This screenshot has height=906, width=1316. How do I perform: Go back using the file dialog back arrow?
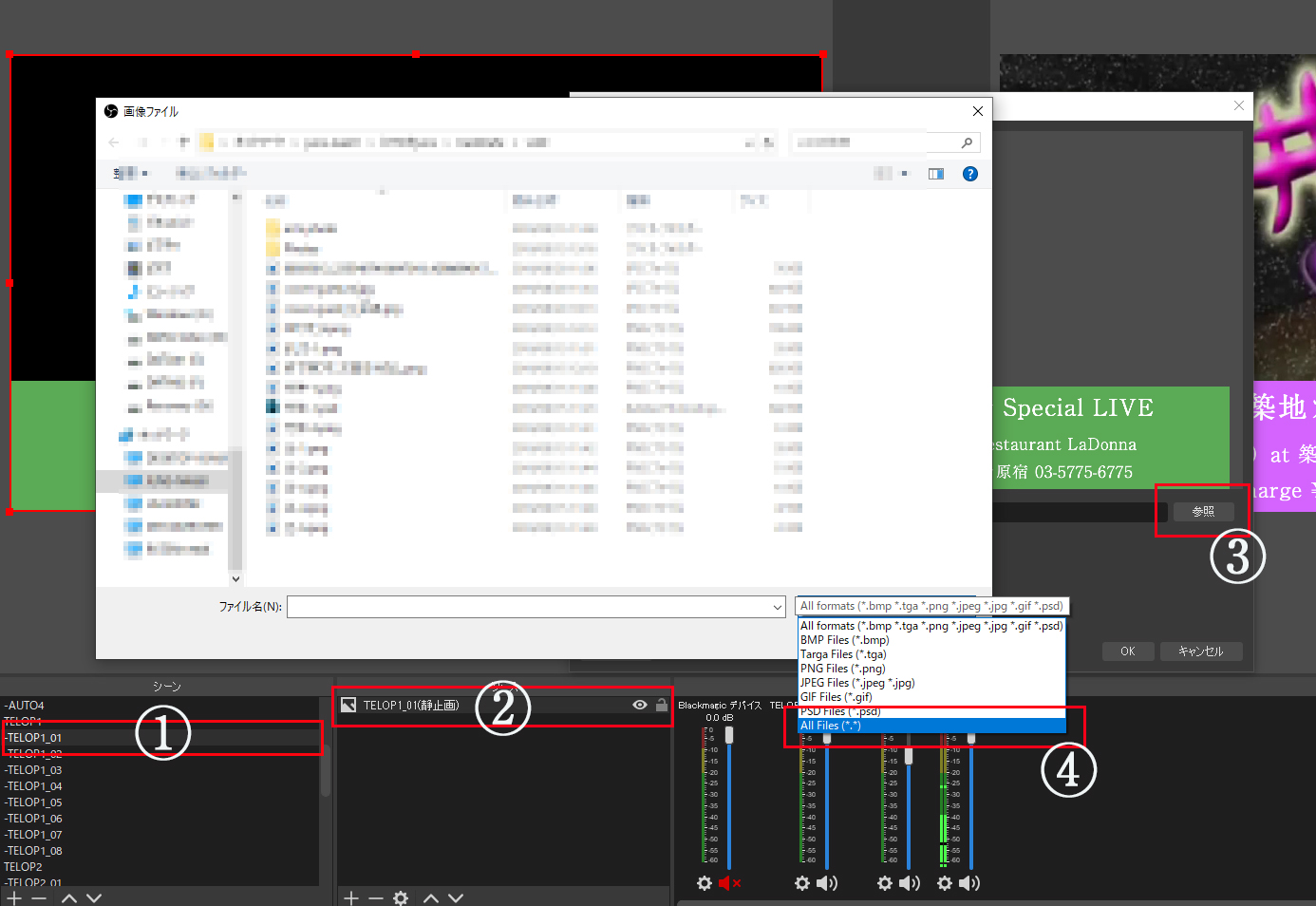114,142
